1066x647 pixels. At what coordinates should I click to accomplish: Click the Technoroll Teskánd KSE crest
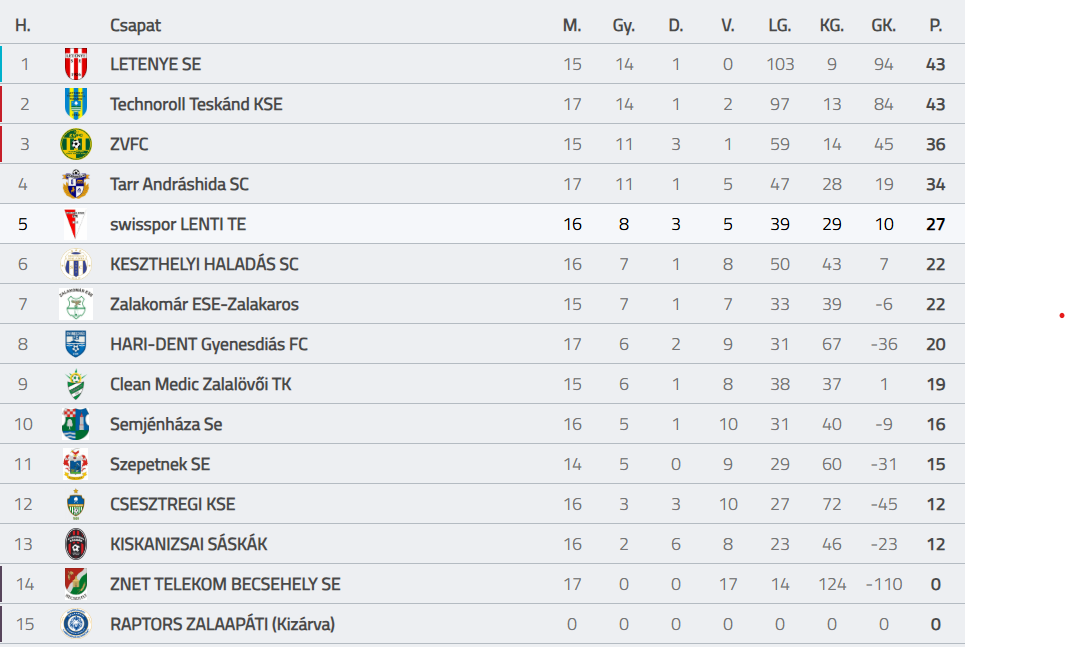coord(76,104)
